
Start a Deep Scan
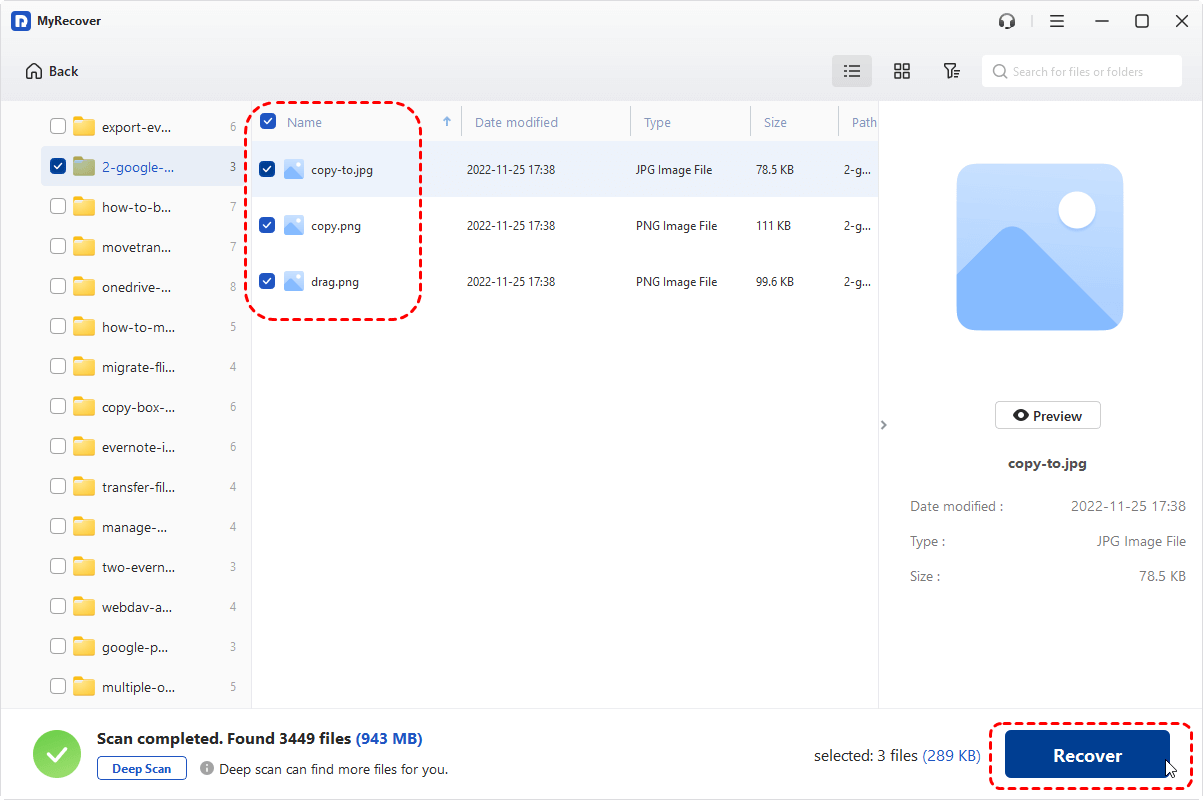141,768
